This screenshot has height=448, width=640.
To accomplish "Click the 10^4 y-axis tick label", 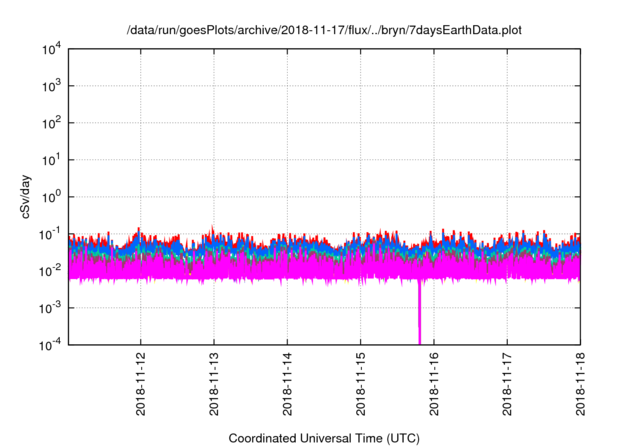I will click(52, 50).
